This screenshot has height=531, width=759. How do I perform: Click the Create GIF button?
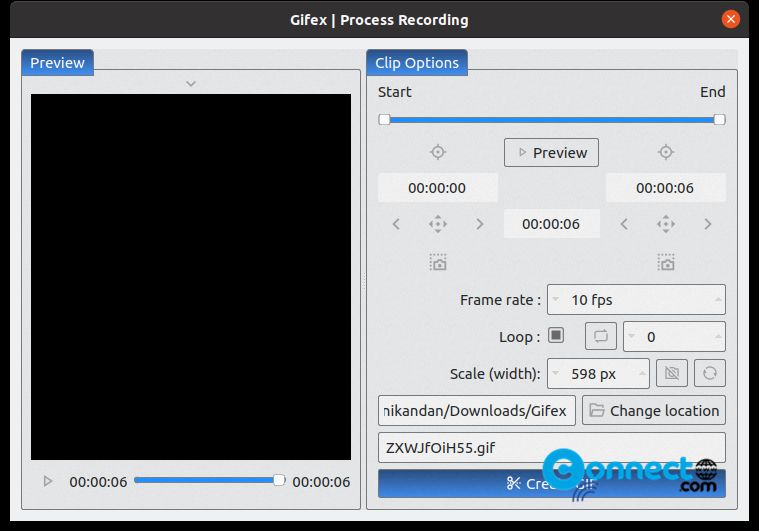point(551,483)
